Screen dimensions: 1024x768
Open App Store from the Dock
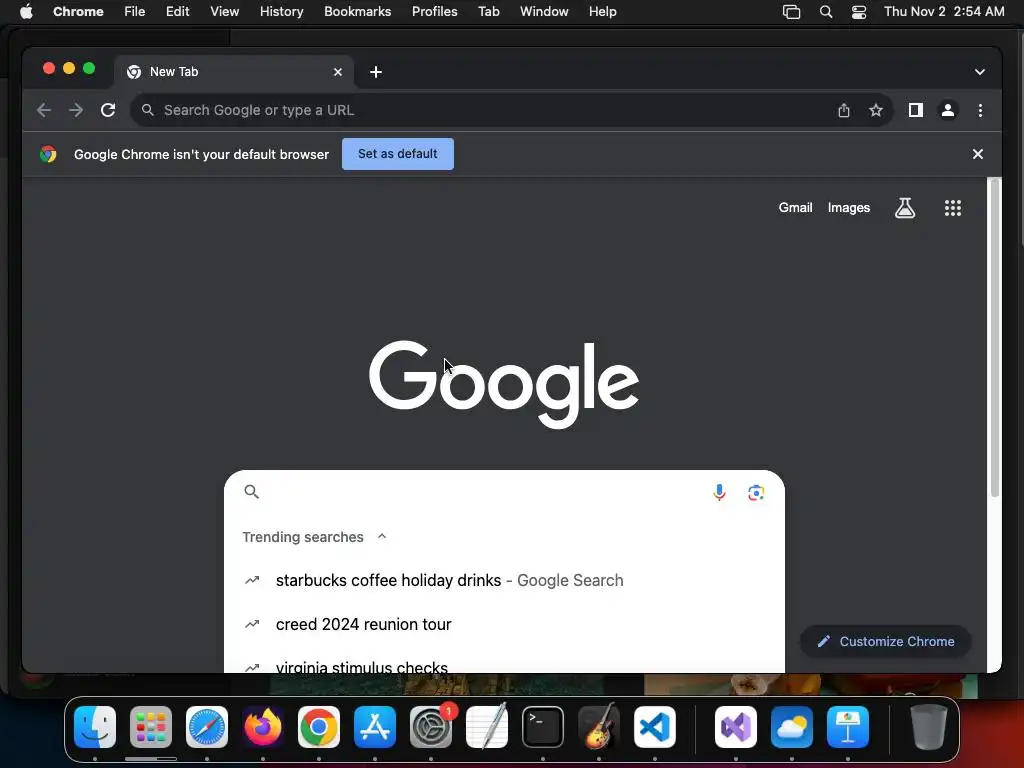375,727
